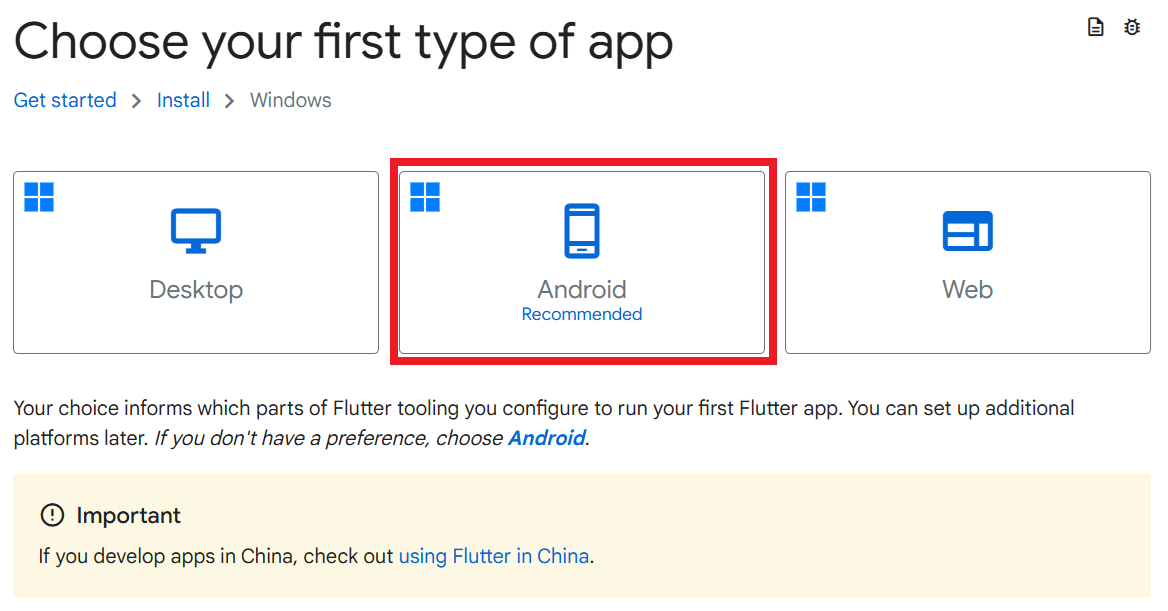Click the bug report icon

tap(1132, 27)
